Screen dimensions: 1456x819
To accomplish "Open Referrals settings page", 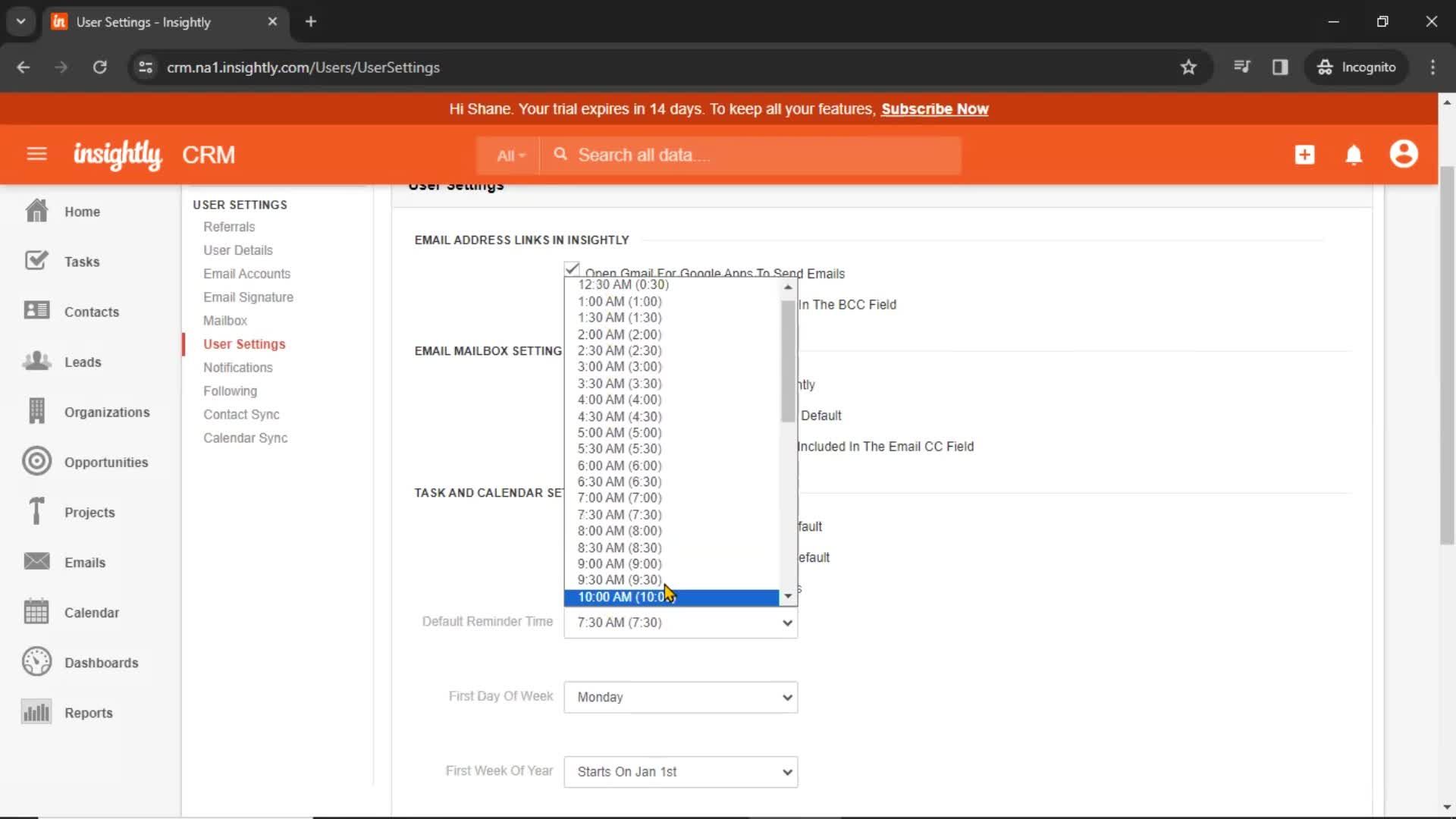I will pyautogui.click(x=229, y=227).
